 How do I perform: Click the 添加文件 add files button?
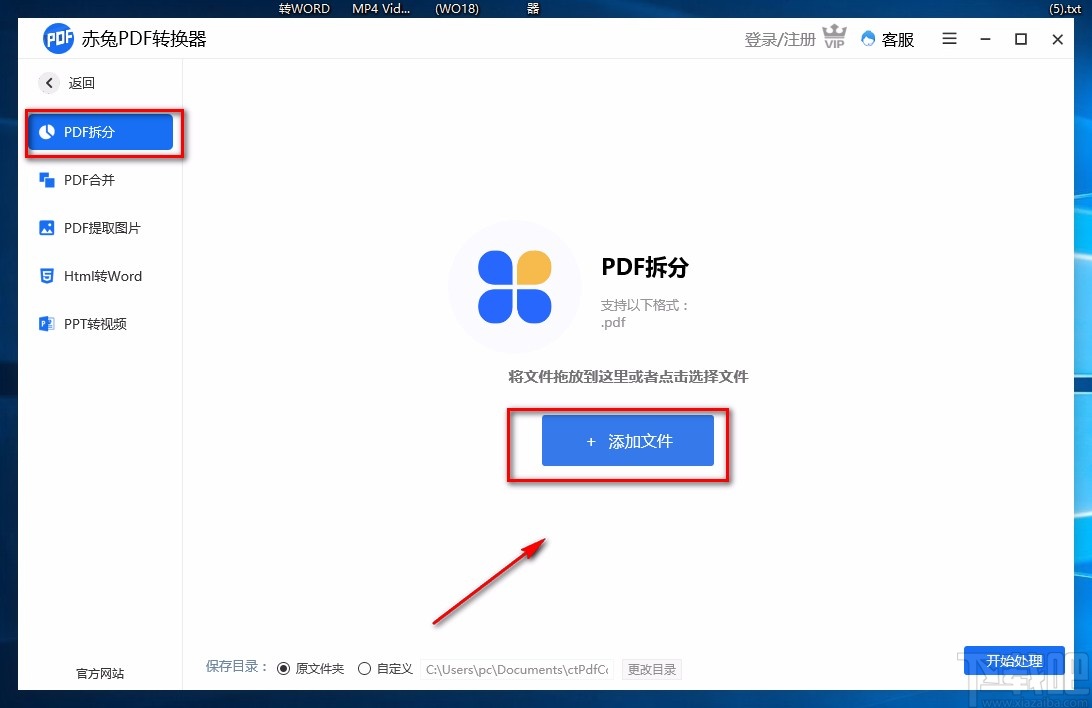(x=627, y=440)
